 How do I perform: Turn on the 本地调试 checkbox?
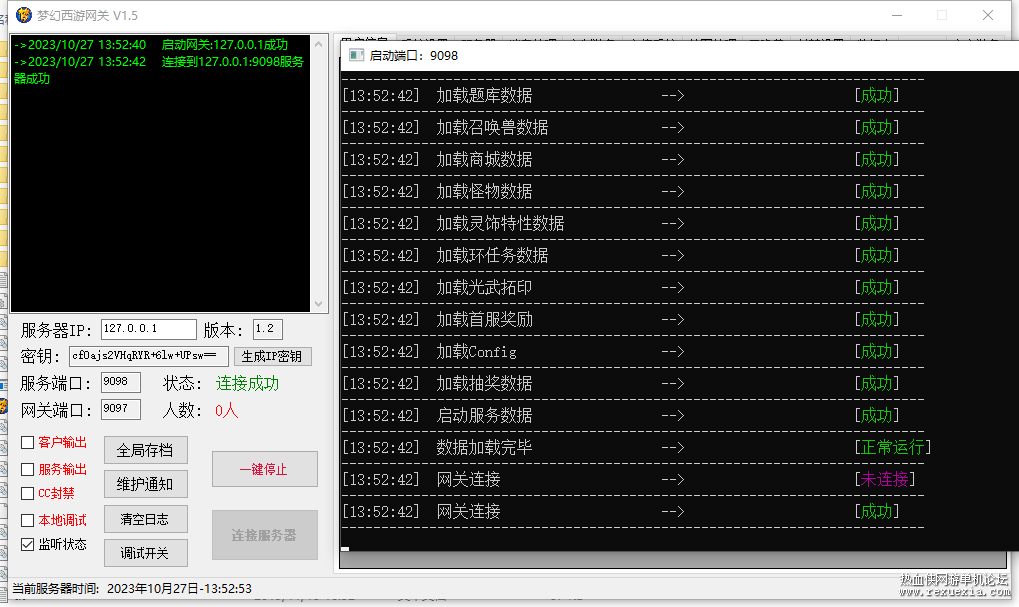[x=27, y=520]
